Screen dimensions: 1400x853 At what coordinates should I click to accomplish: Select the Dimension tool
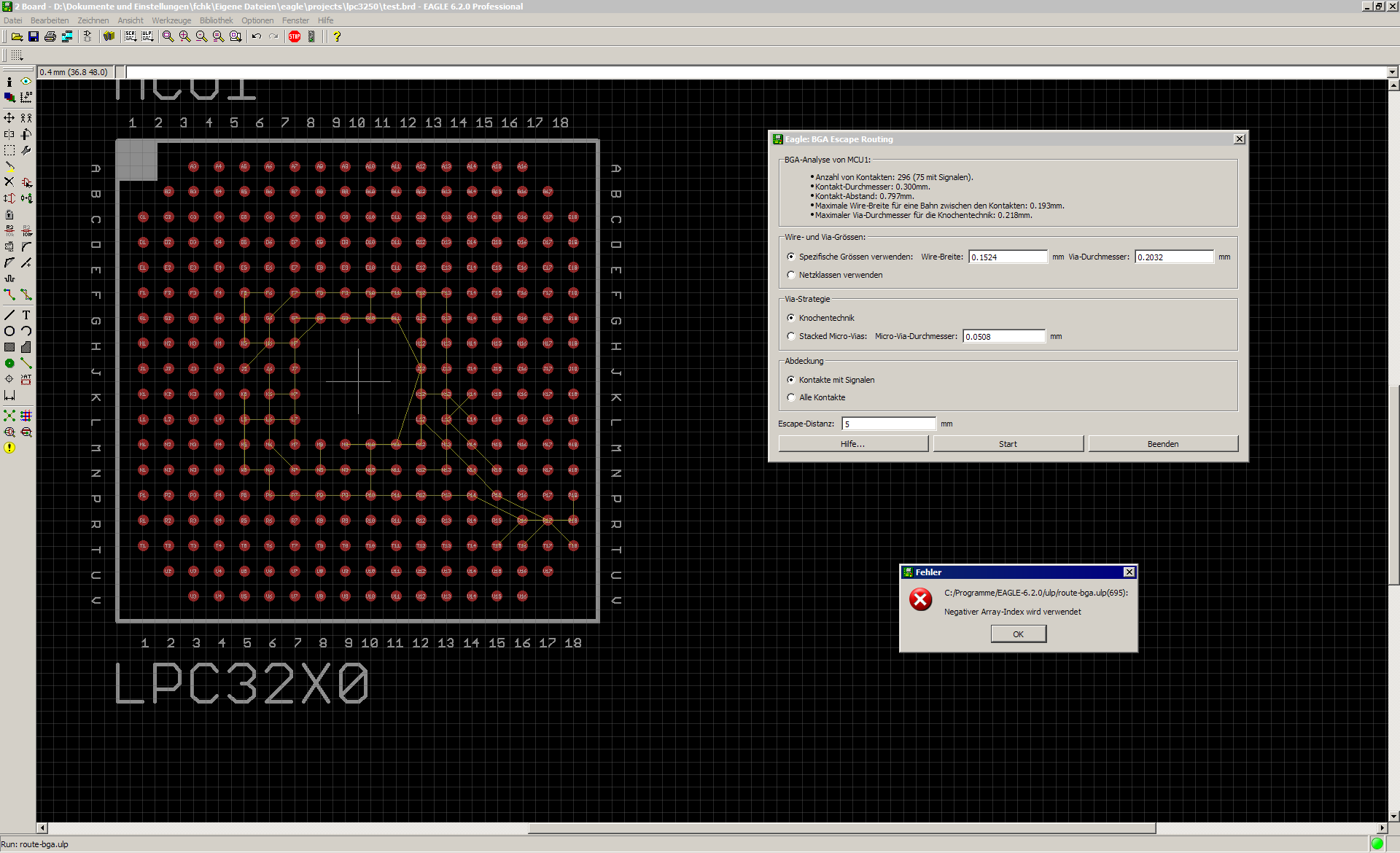click(x=9, y=395)
